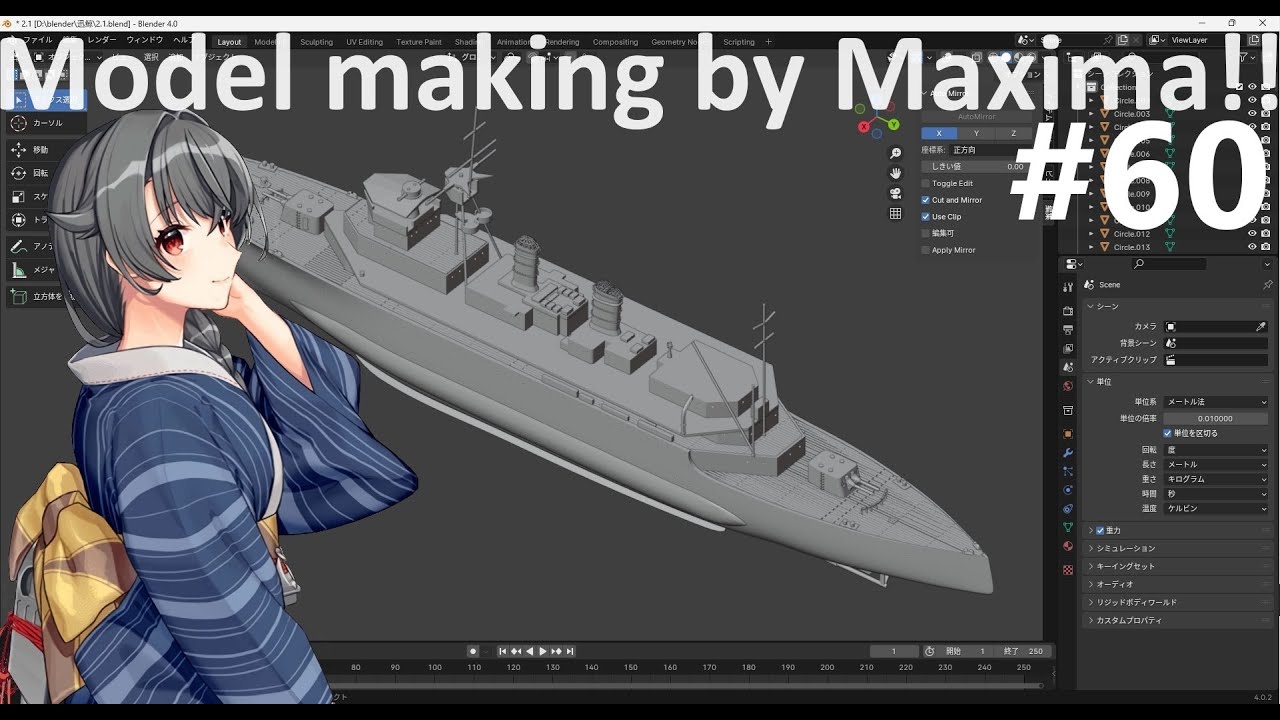Open ファイル menu

click(37, 40)
